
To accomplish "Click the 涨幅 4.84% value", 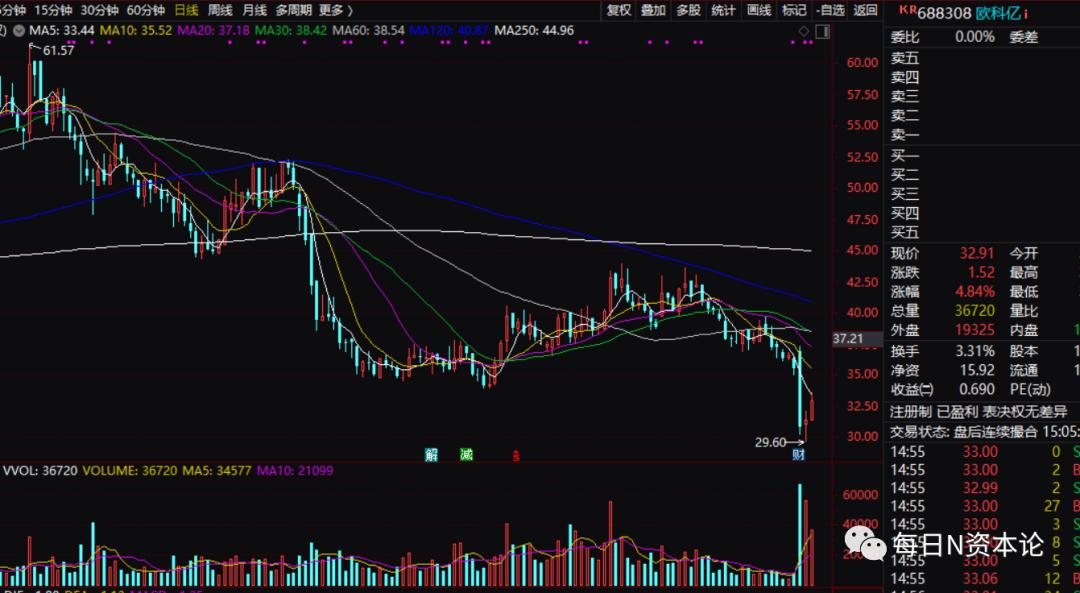I will (x=975, y=292).
